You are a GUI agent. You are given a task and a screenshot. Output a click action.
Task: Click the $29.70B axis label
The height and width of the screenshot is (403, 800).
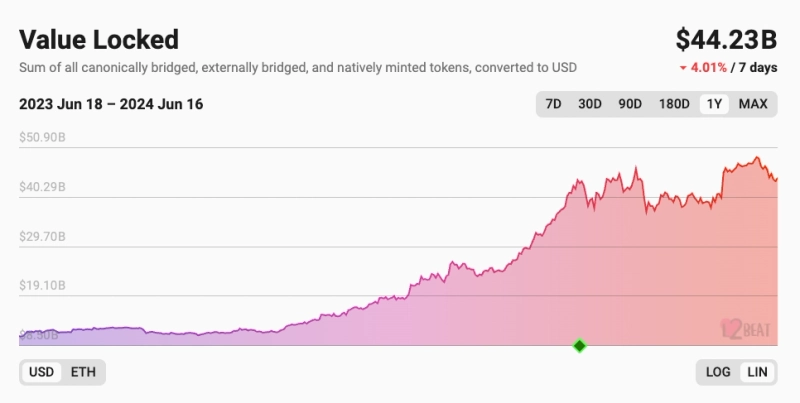tap(42, 236)
